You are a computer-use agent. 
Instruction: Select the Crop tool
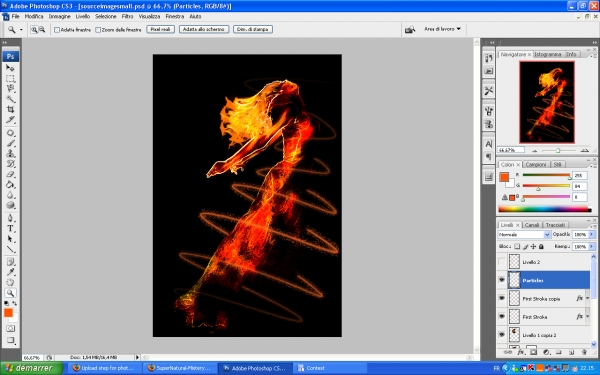[x=10, y=109]
